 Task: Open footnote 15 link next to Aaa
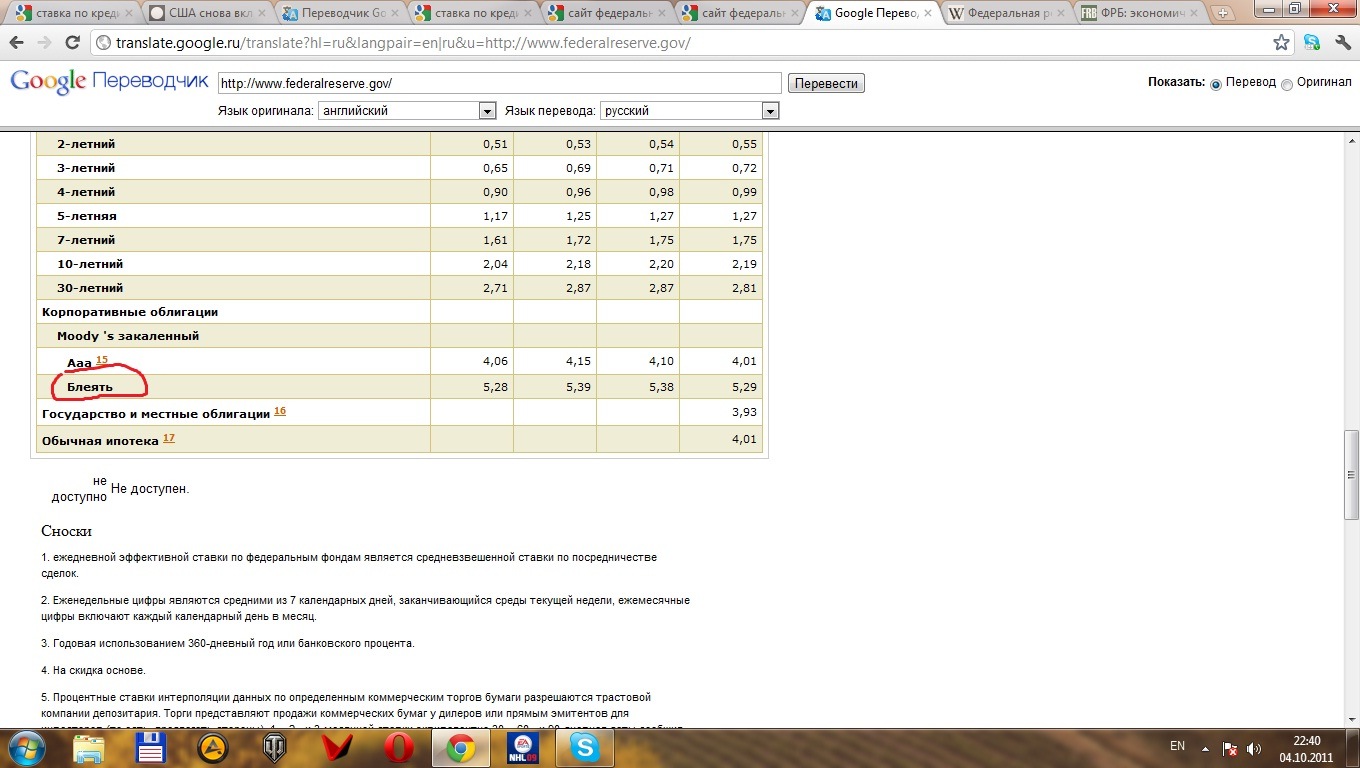[101, 359]
